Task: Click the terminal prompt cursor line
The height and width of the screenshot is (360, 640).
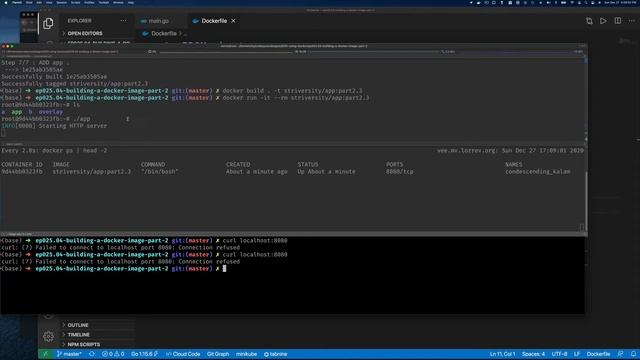Action: click(113, 269)
